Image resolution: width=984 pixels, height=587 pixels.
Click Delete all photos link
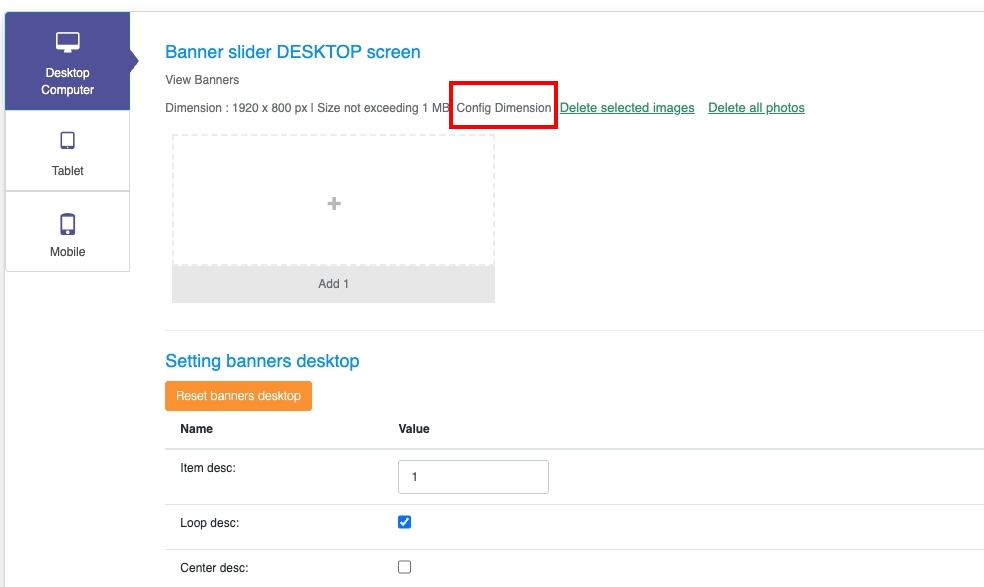756,108
